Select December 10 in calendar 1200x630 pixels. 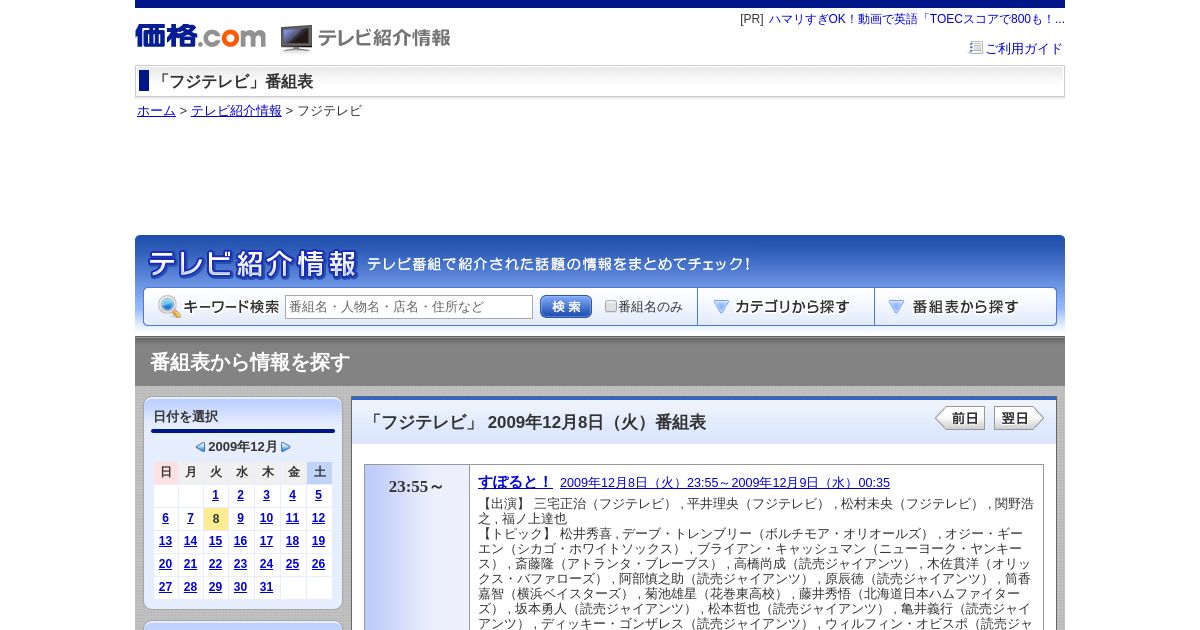pos(266,518)
